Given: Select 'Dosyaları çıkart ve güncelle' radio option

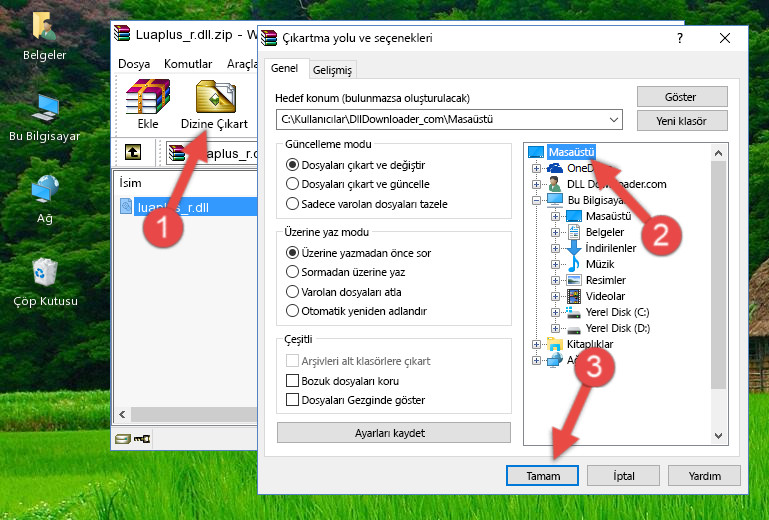Looking at the screenshot, I should click(292, 184).
